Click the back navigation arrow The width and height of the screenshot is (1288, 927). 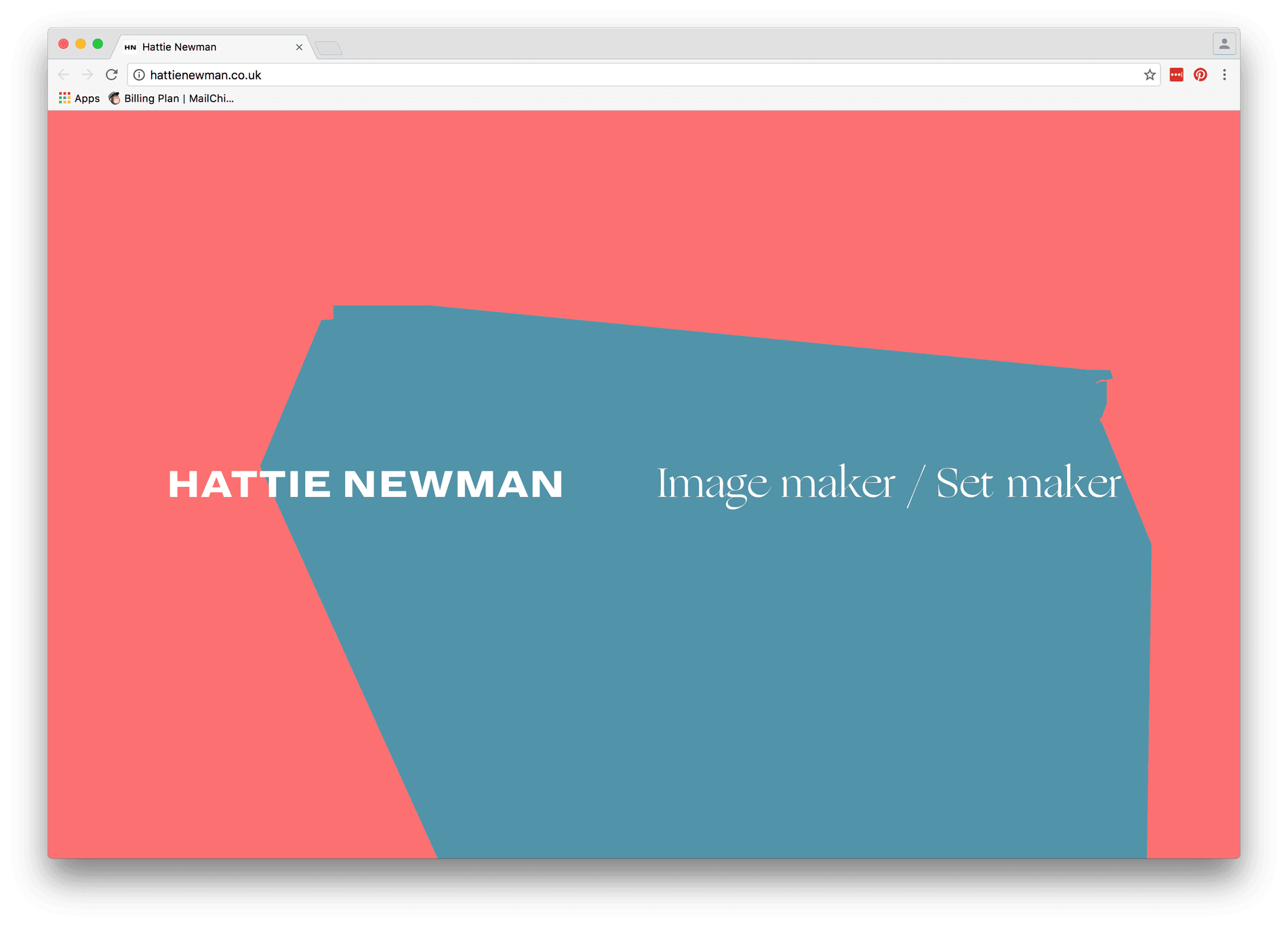click(x=63, y=75)
